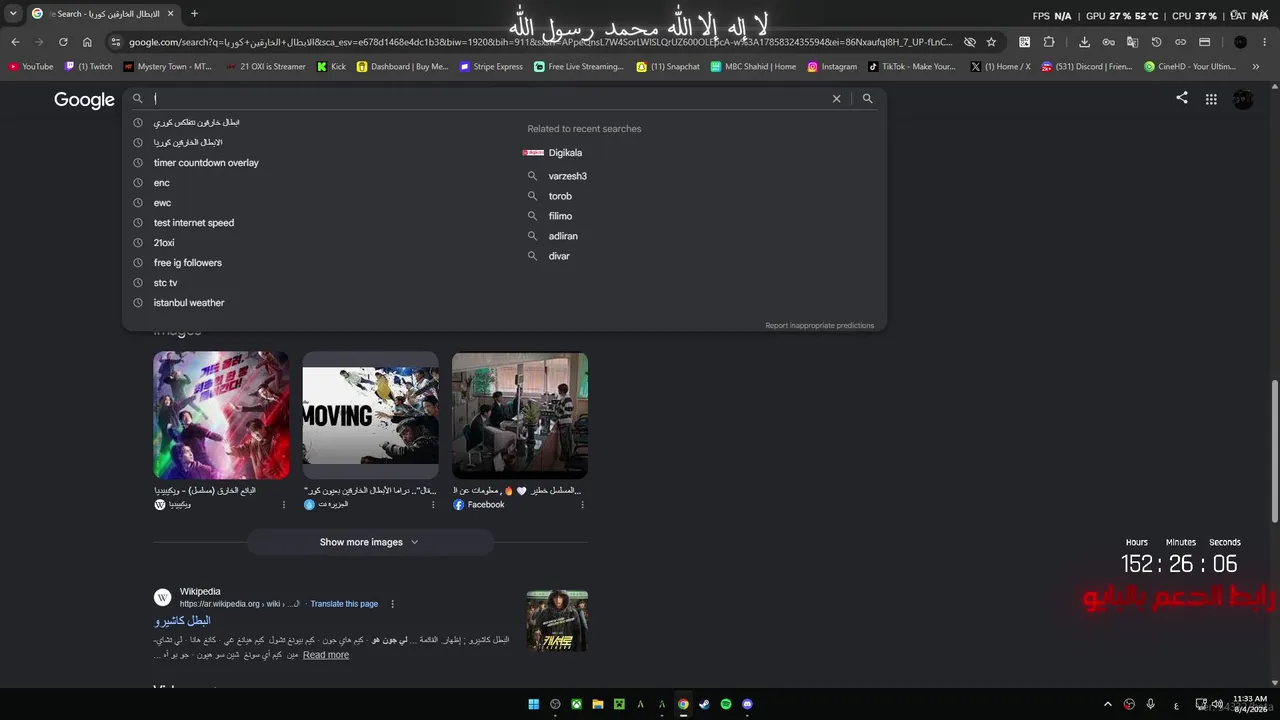Open the address bar URL field
This screenshot has width=1280, height=720.
click(540, 42)
